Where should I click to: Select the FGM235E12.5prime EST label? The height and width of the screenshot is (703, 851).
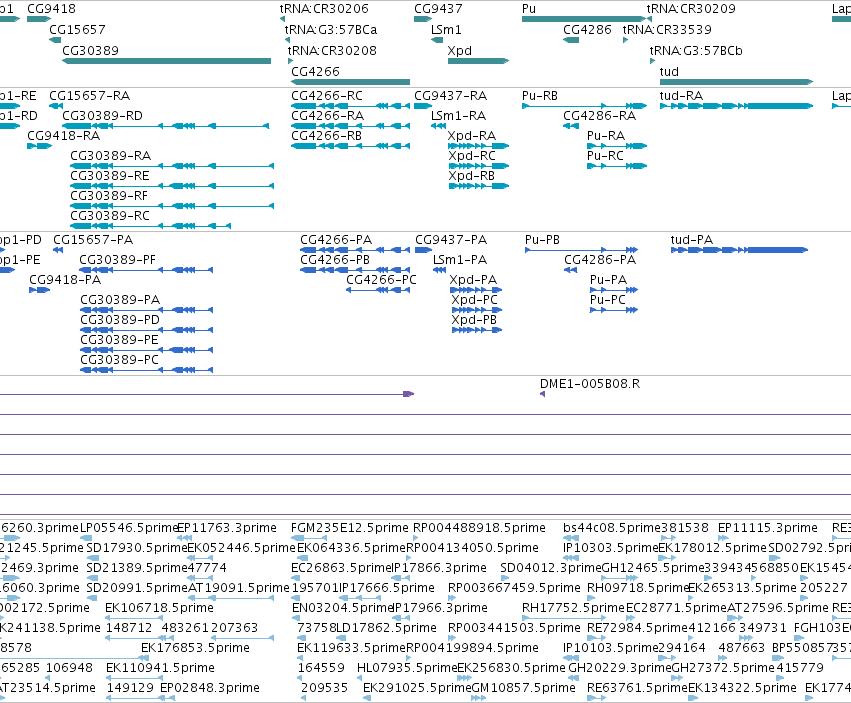click(350, 528)
